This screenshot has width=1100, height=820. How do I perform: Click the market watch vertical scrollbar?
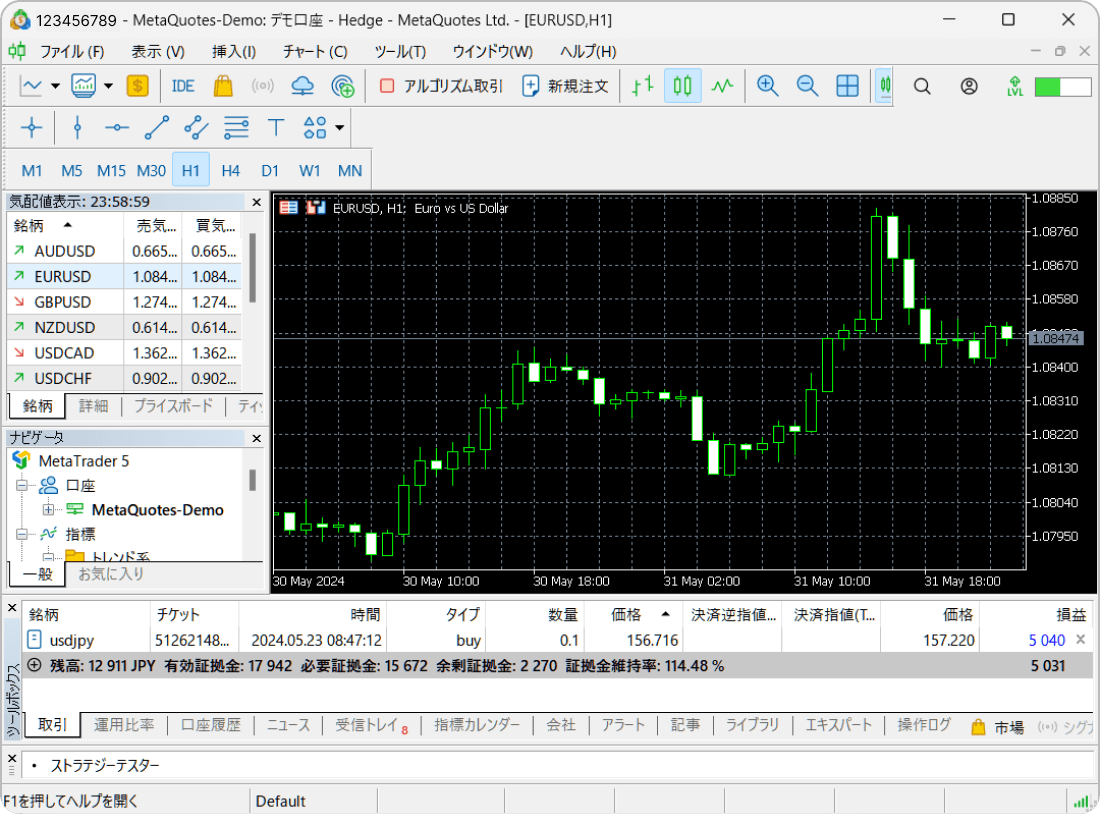coord(253,268)
